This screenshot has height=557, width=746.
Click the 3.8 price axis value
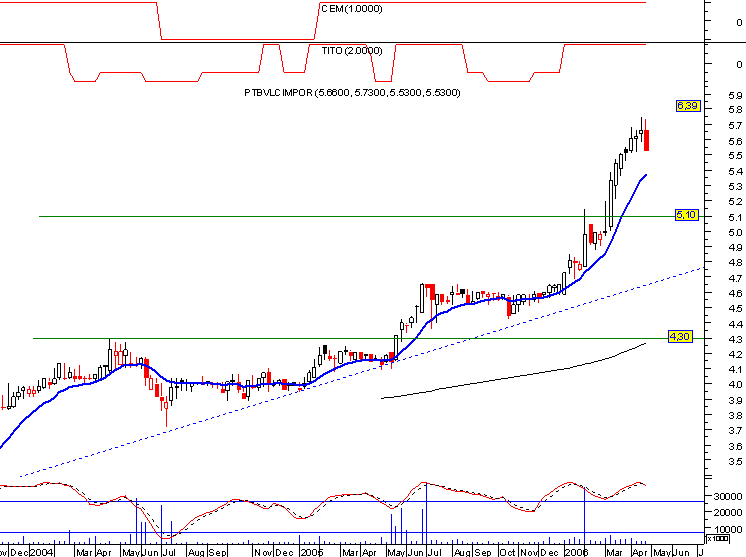(x=735, y=416)
